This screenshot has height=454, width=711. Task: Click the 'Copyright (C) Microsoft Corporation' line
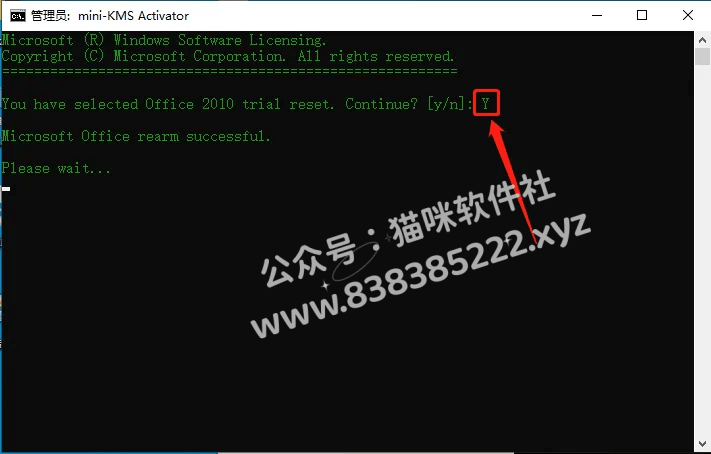point(144,56)
